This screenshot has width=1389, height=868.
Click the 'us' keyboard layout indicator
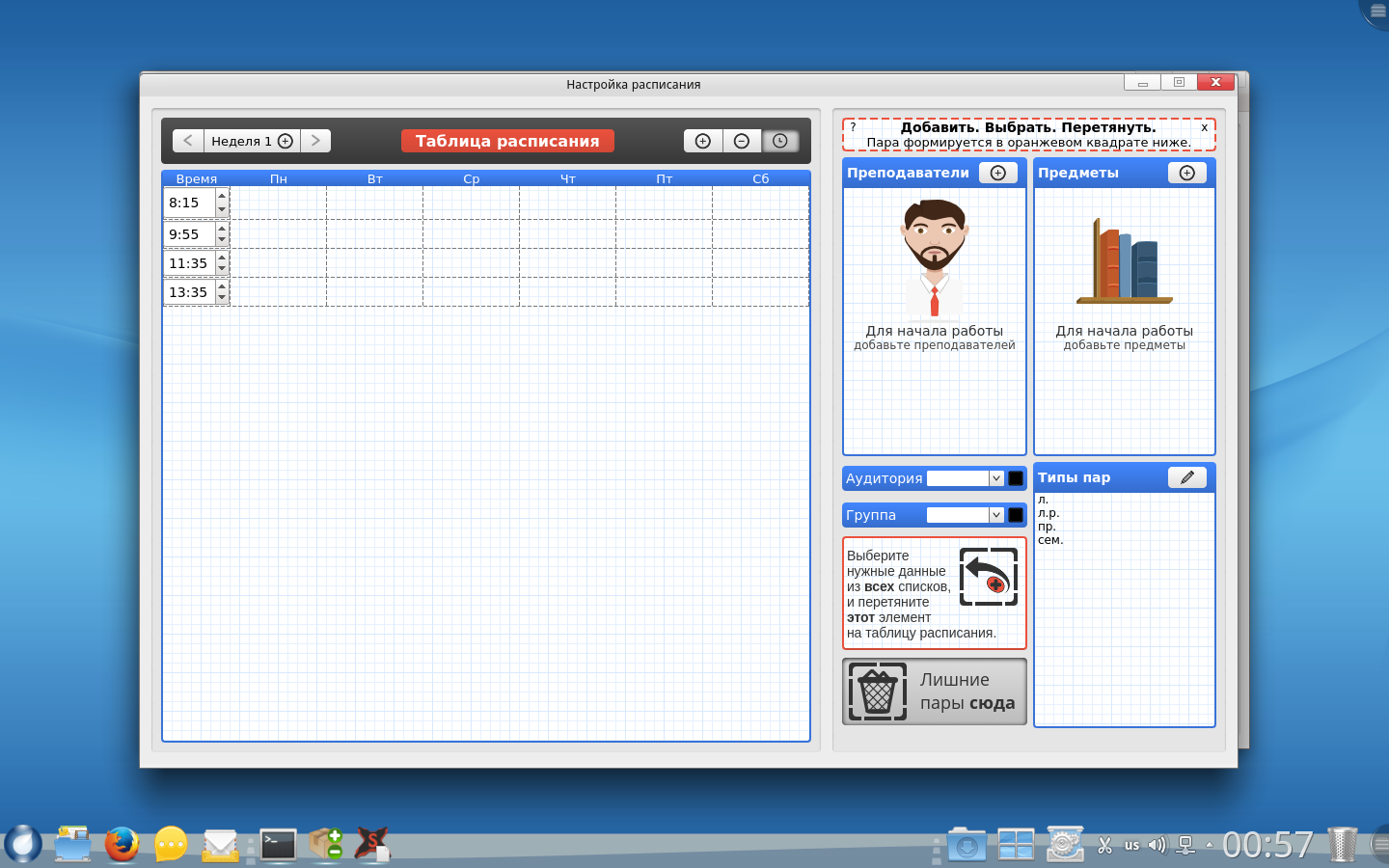pyautogui.click(x=1131, y=845)
